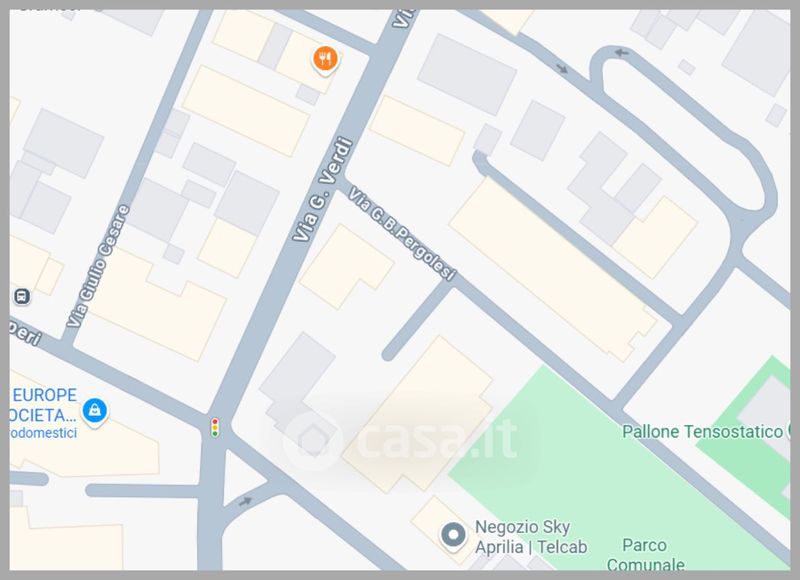Click the long building beside Via Pergolesi
This screenshot has height=580, width=800.
(x=553, y=270)
